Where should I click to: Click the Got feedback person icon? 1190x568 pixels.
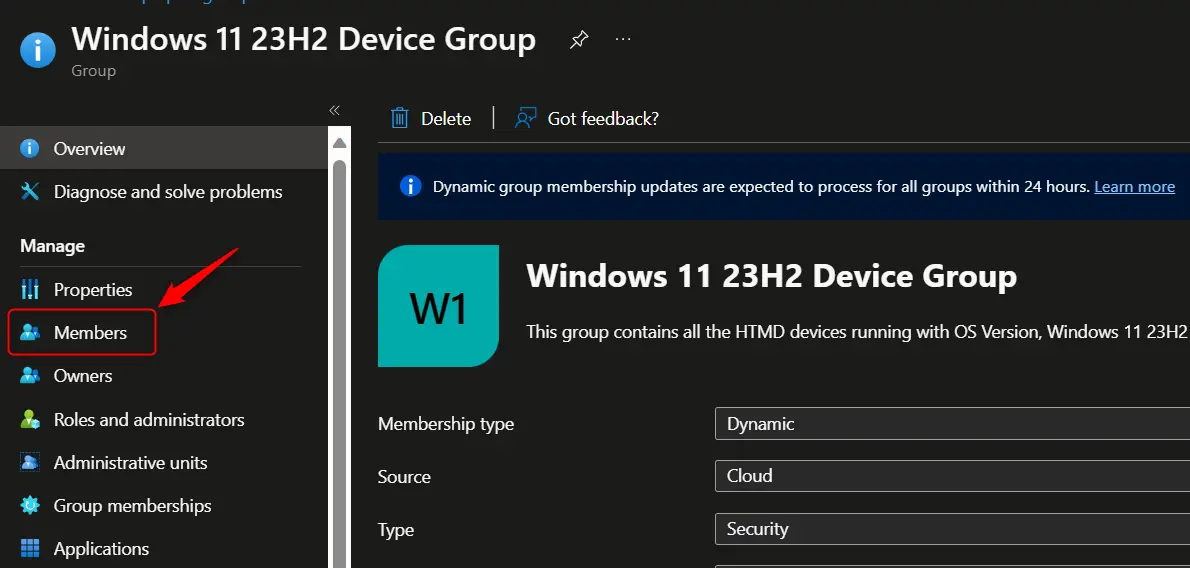[x=525, y=118]
